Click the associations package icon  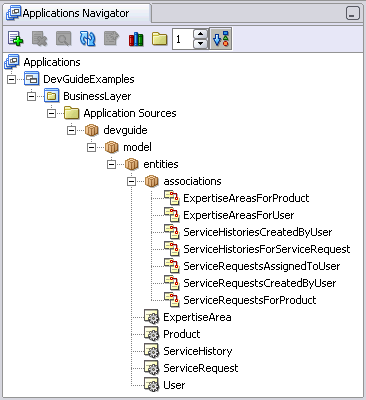coord(151,181)
